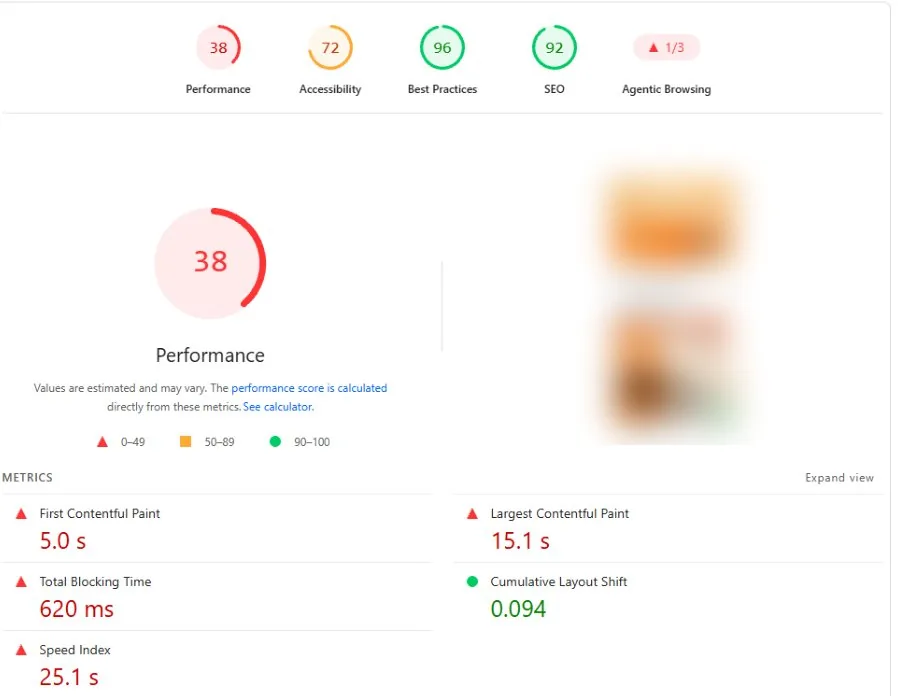Jump to the SEO category label

tap(554, 89)
